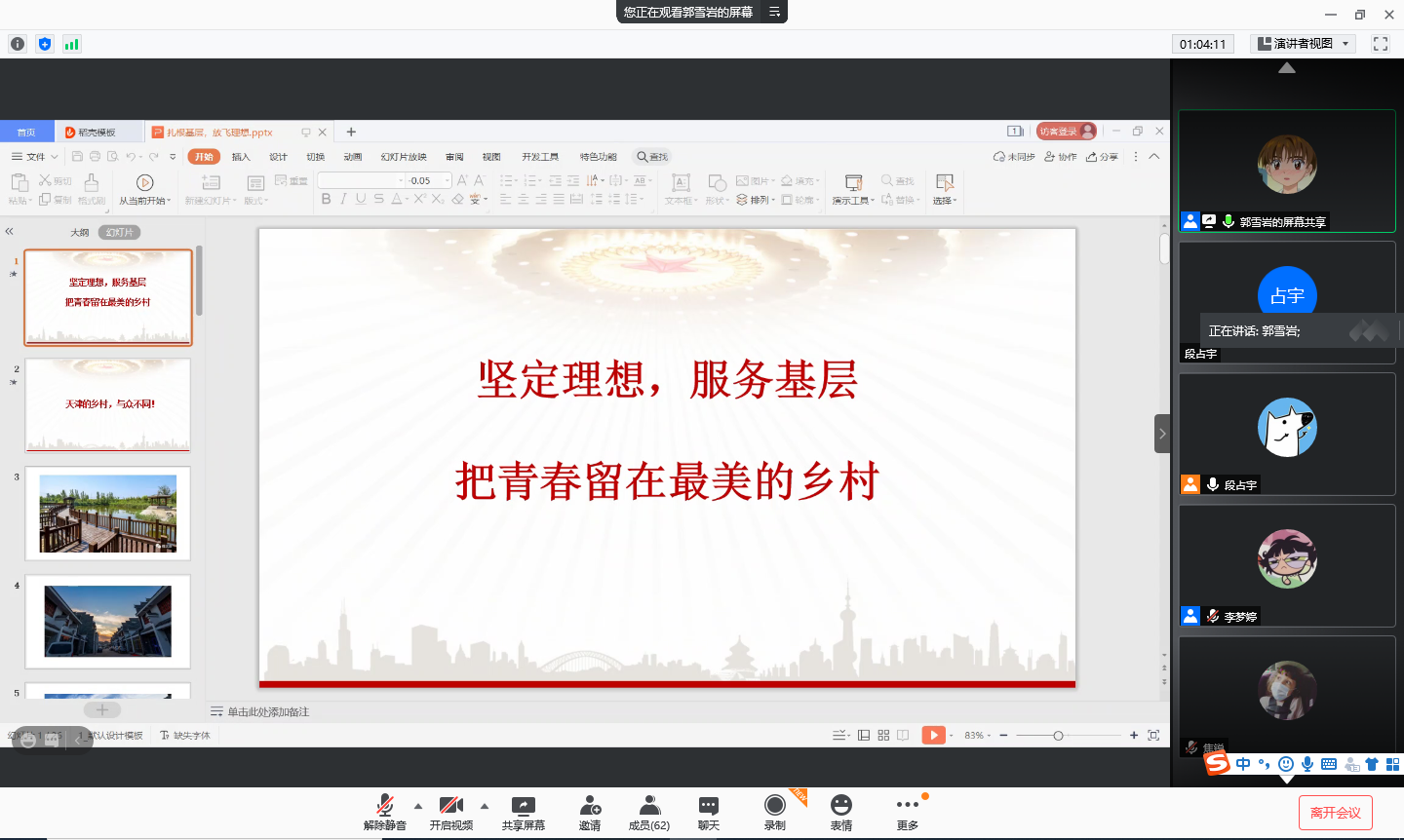
Task: Click 协作 collaborate button
Action: [x=1061, y=157]
